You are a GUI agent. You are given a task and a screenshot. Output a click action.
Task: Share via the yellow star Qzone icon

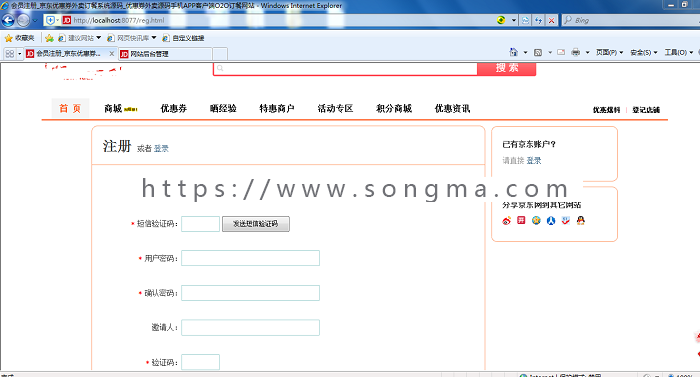click(x=536, y=220)
